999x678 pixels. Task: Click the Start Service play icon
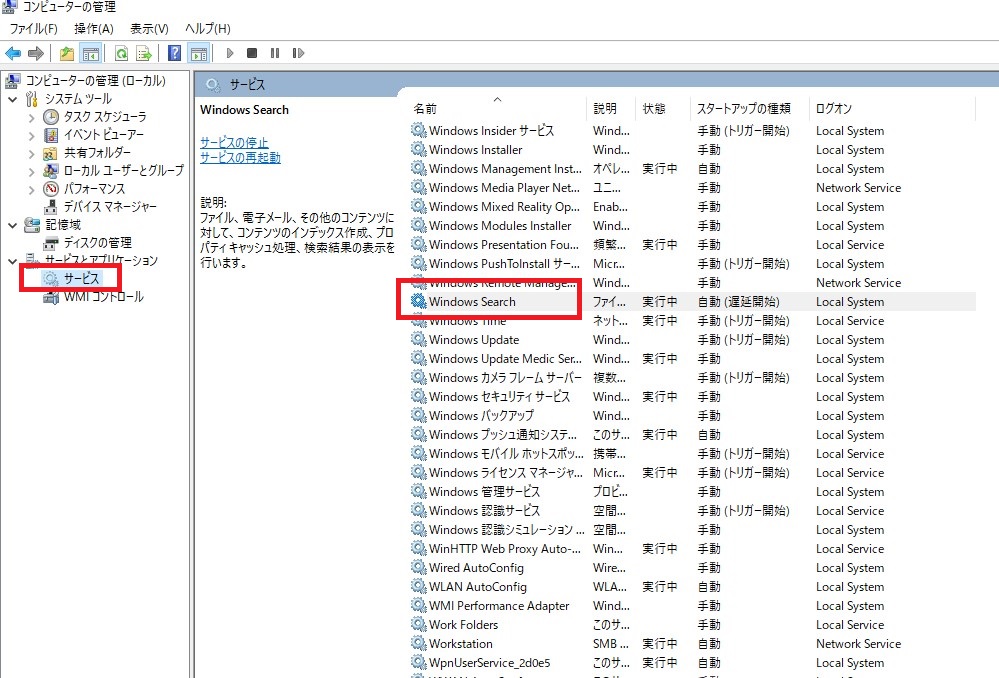(x=230, y=54)
